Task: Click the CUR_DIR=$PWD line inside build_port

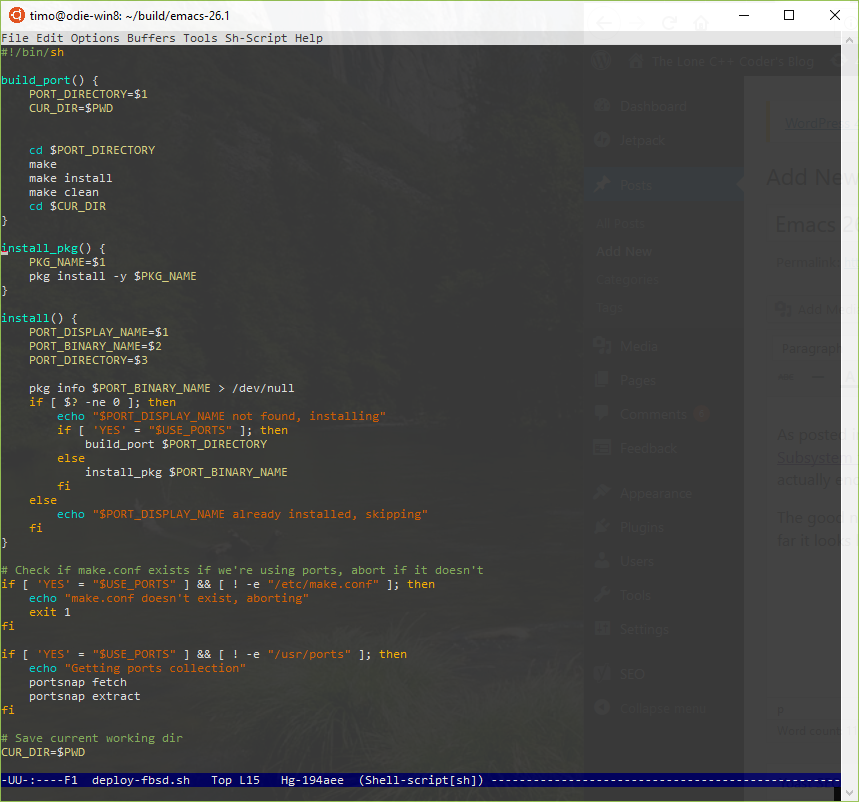Action: (71, 108)
